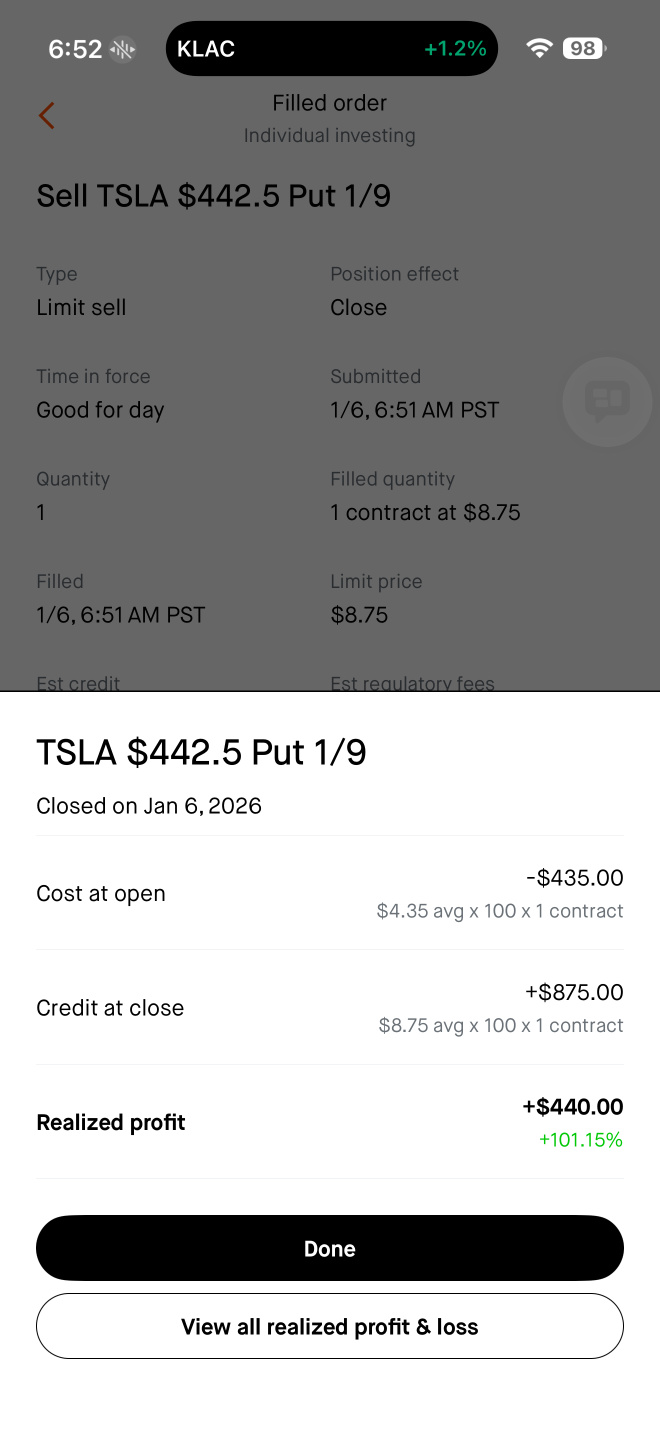The image size is (660, 1434).
Task: Tap the KLAC ticker live activity pill
Action: (x=331, y=49)
